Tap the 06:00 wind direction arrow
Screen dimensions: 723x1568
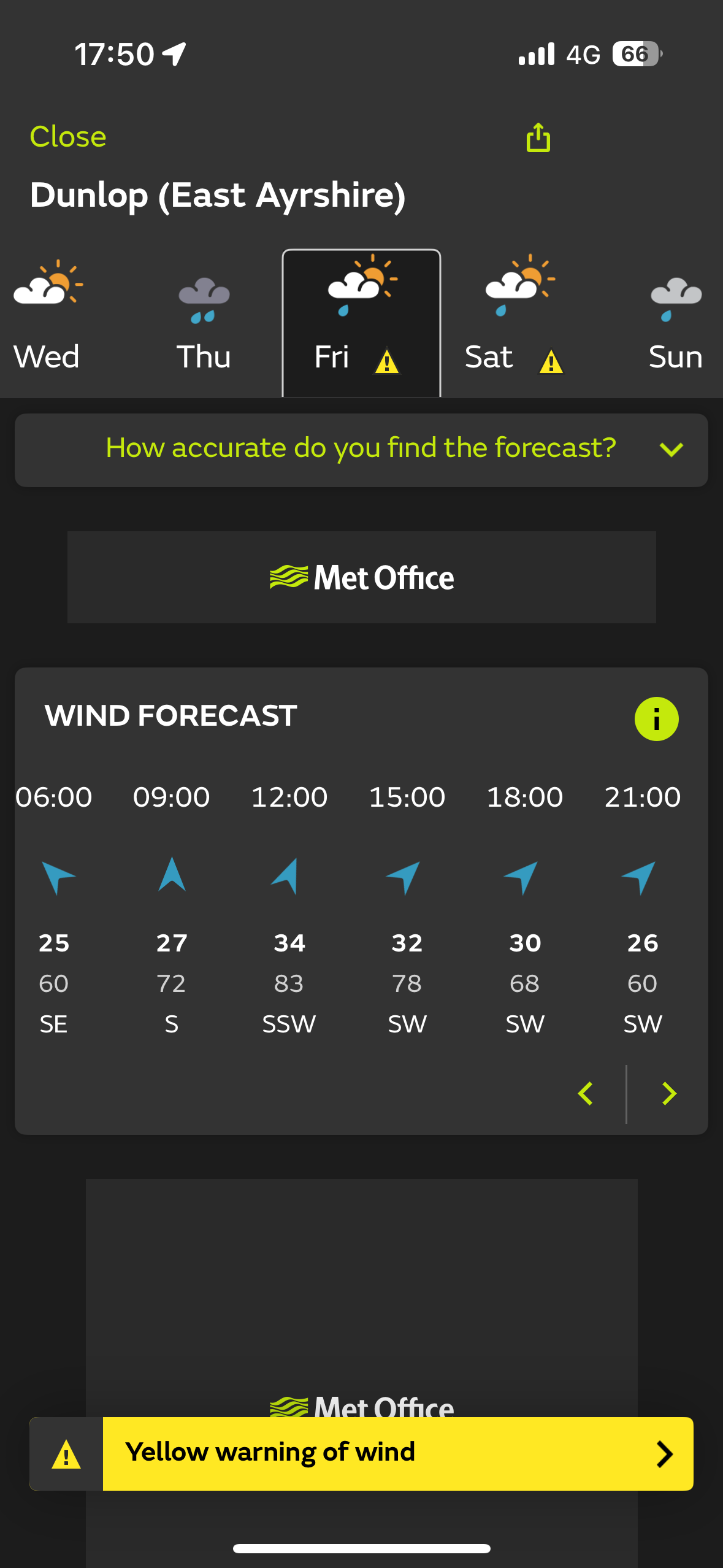(x=56, y=876)
